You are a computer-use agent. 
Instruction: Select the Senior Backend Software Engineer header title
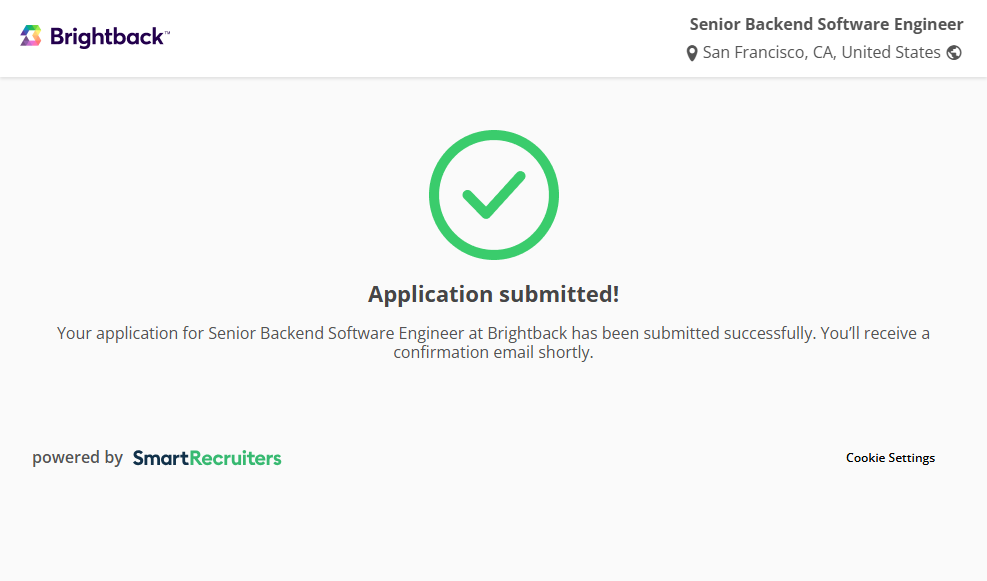[826, 25]
